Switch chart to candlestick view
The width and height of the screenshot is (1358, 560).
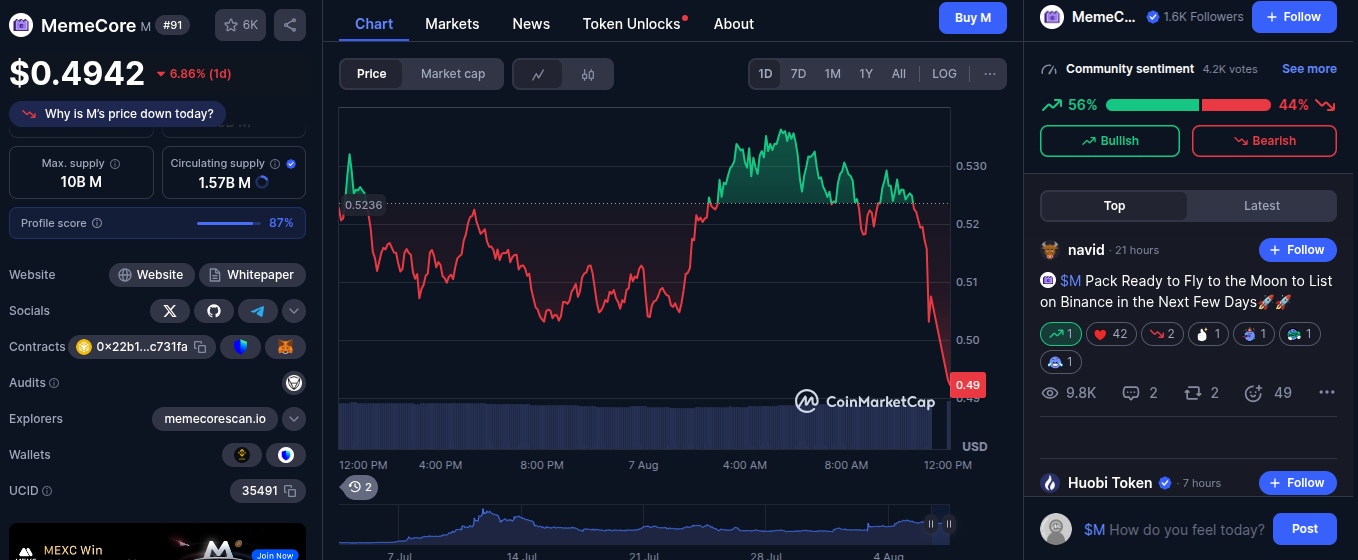pyautogui.click(x=588, y=74)
